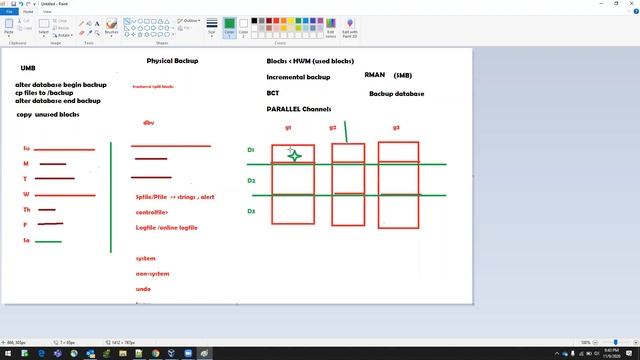The height and width of the screenshot is (360, 640).
Task: Open Google Chrome from the taskbar
Action: pyautogui.click(x=156, y=353)
